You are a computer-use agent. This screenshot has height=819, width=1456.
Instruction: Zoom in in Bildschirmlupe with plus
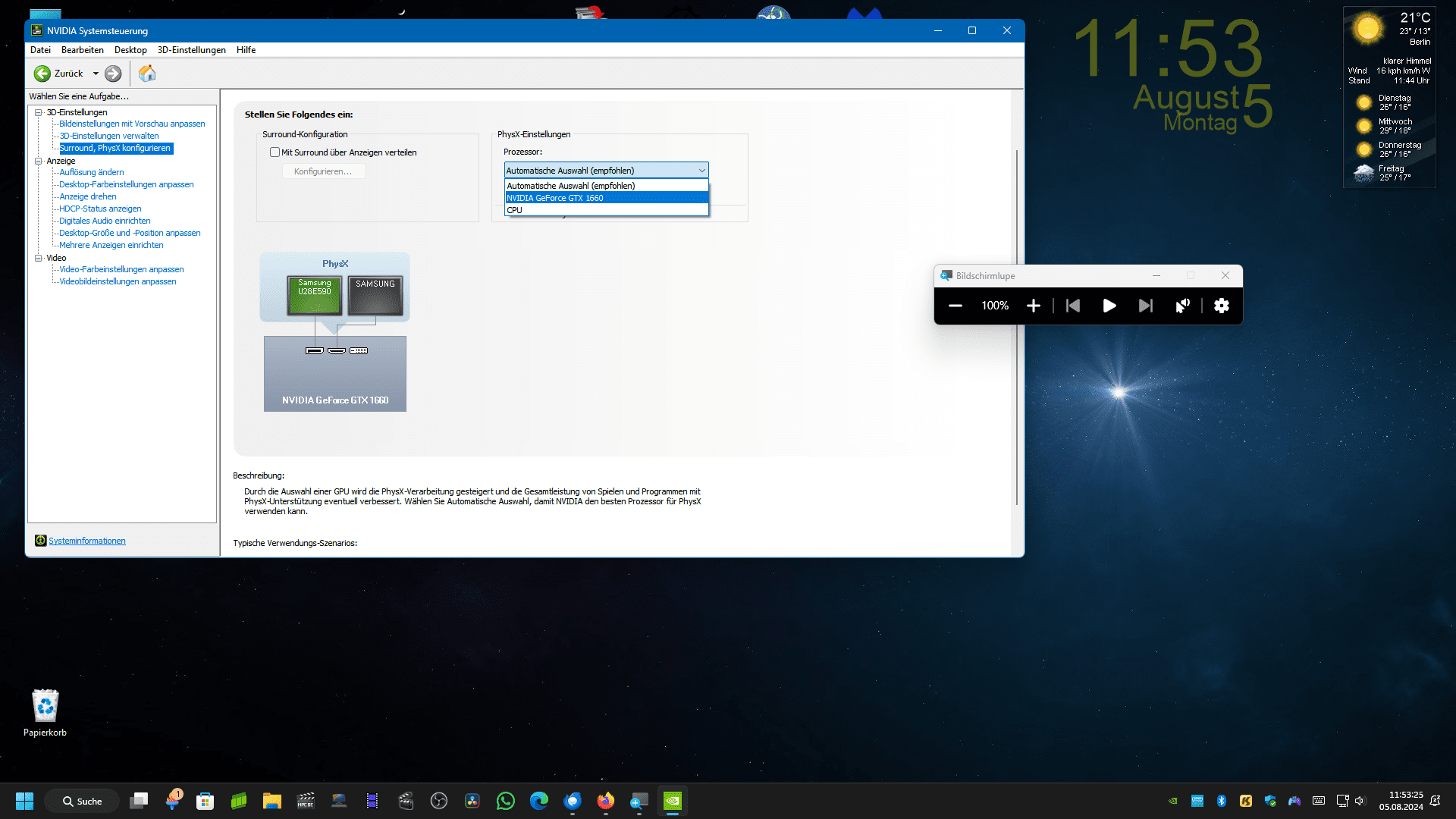pyautogui.click(x=1034, y=306)
